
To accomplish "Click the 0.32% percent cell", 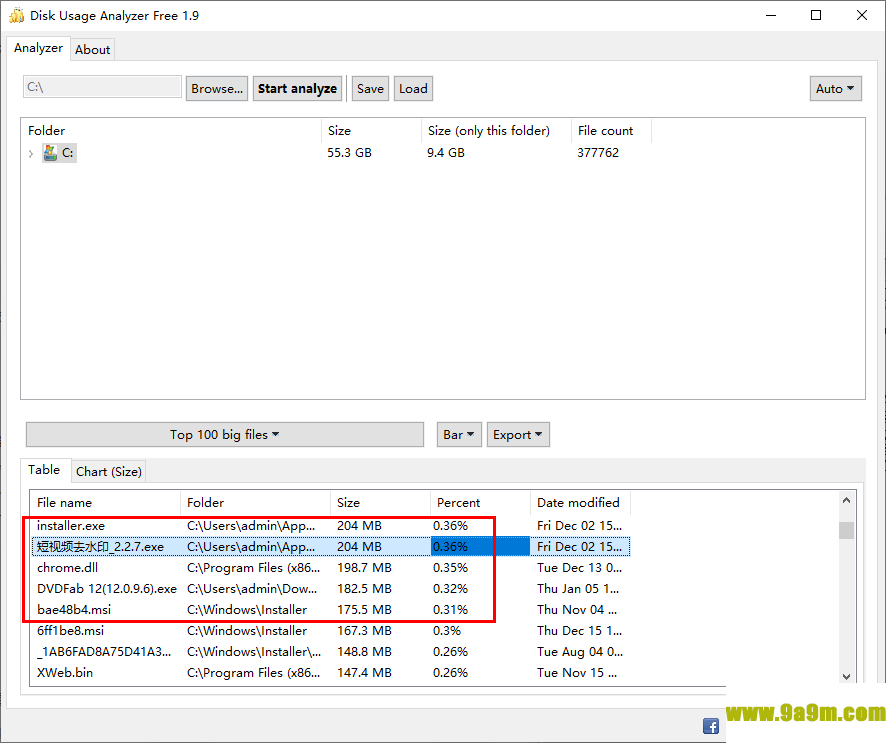I will coord(450,588).
